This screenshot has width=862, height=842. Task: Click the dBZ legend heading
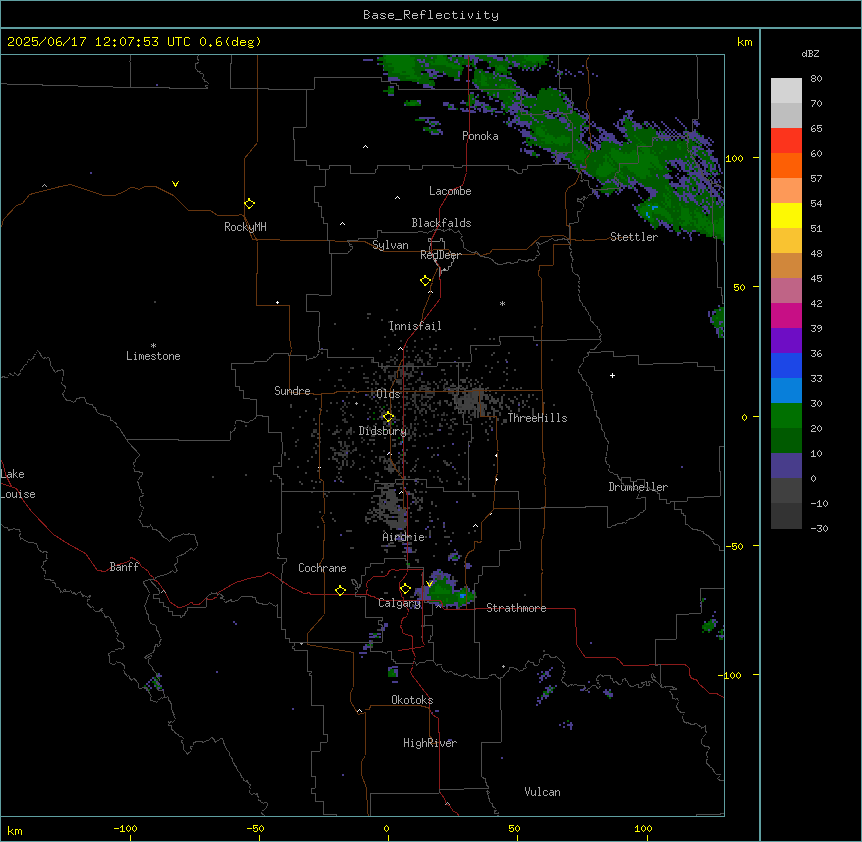click(x=810, y=53)
